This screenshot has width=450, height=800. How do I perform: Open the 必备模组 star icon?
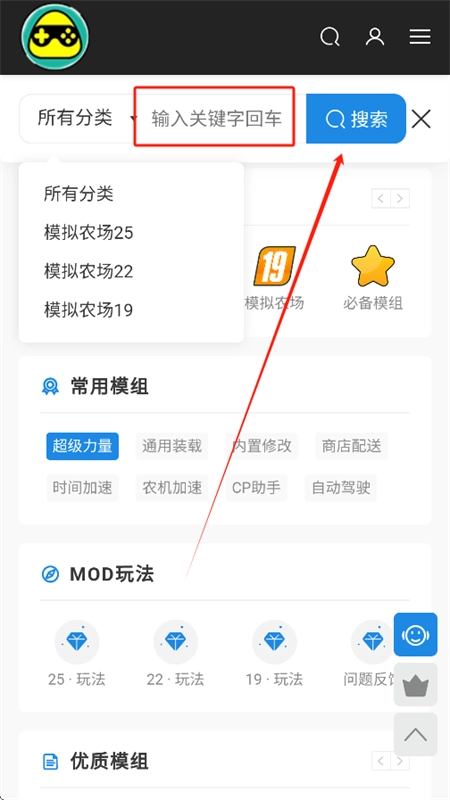tap(373, 266)
